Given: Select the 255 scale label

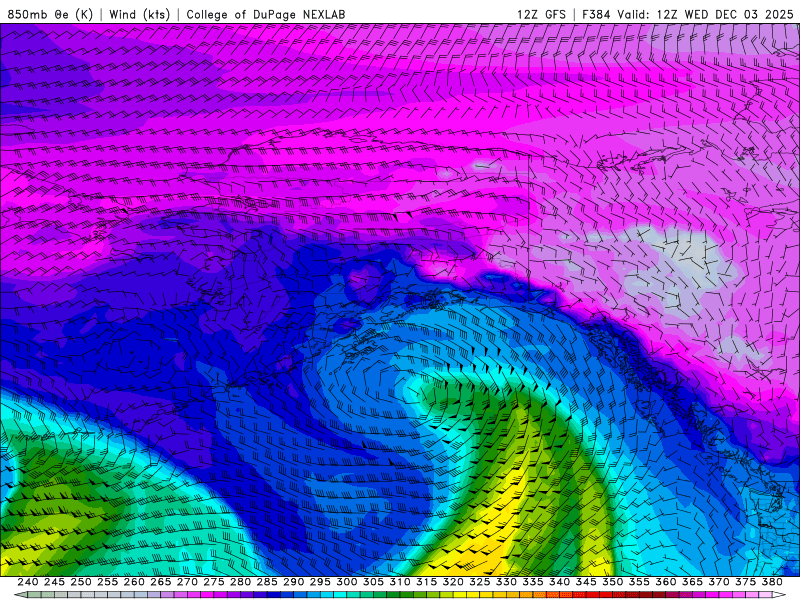Looking at the screenshot, I should pos(107,582).
